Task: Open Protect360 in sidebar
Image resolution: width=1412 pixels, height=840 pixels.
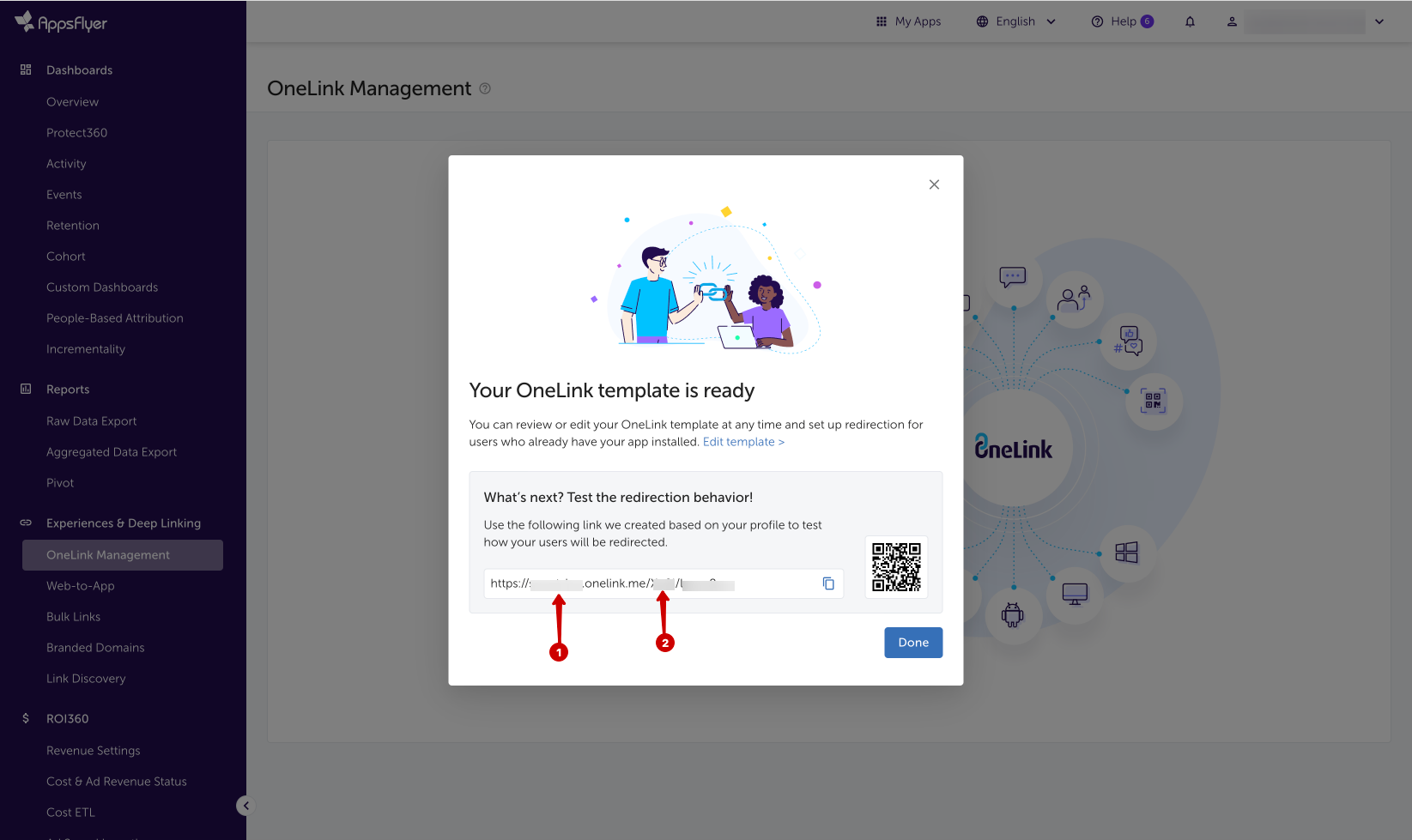Action: pyautogui.click(x=76, y=132)
